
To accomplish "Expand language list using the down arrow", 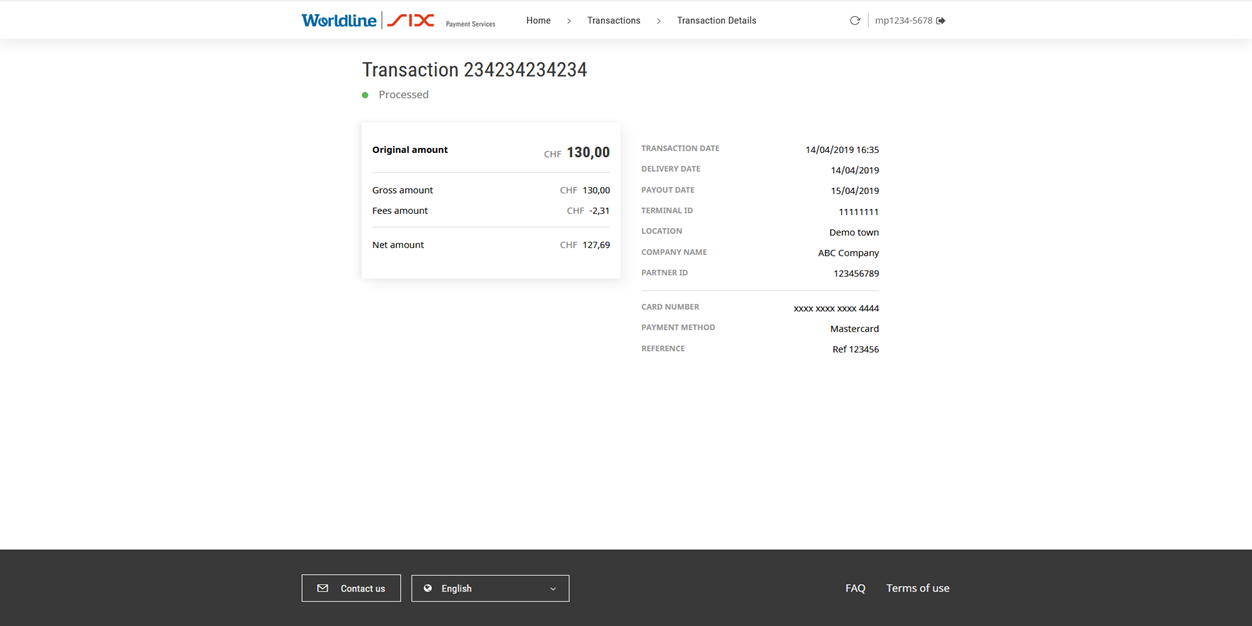I will tap(553, 589).
